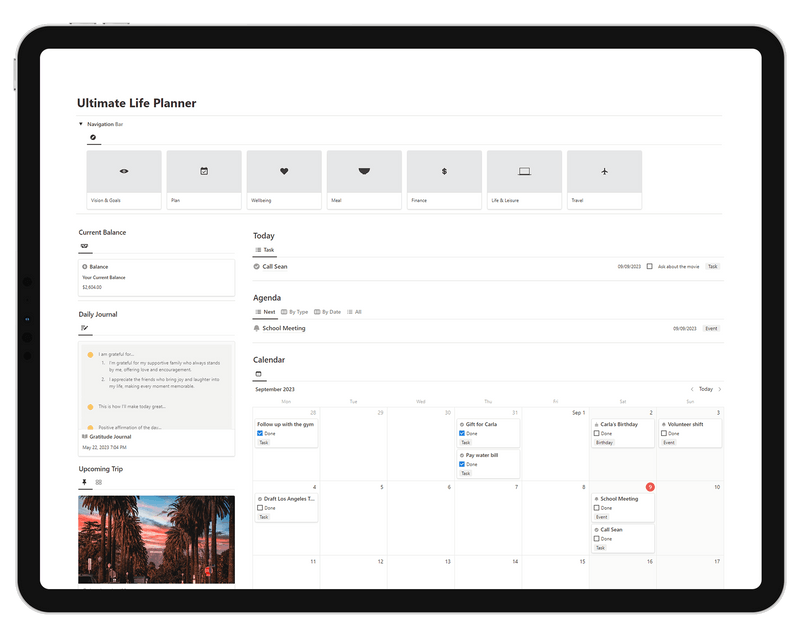This screenshot has height=637, width=800.
Task: Select the All agenda tab
Action: tap(357, 312)
